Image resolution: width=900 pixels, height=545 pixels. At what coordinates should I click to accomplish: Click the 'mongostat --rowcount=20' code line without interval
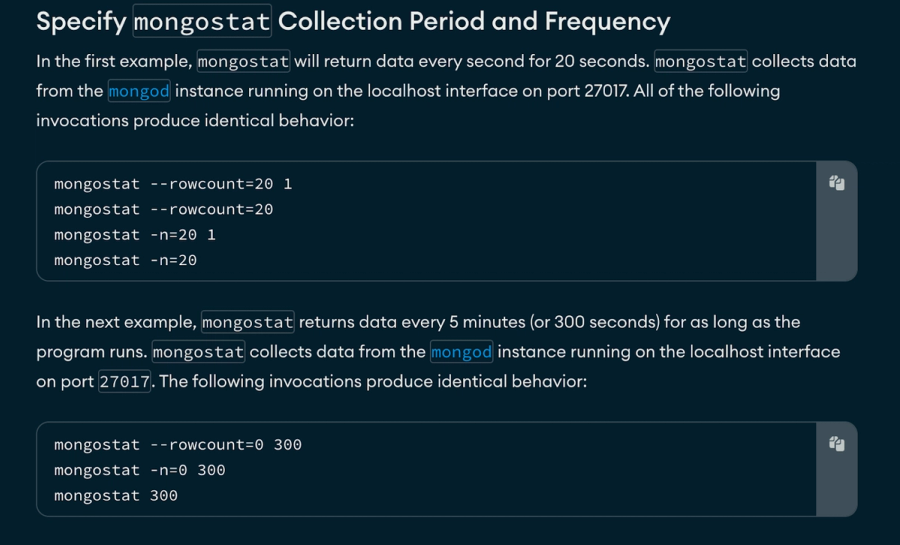pos(163,209)
